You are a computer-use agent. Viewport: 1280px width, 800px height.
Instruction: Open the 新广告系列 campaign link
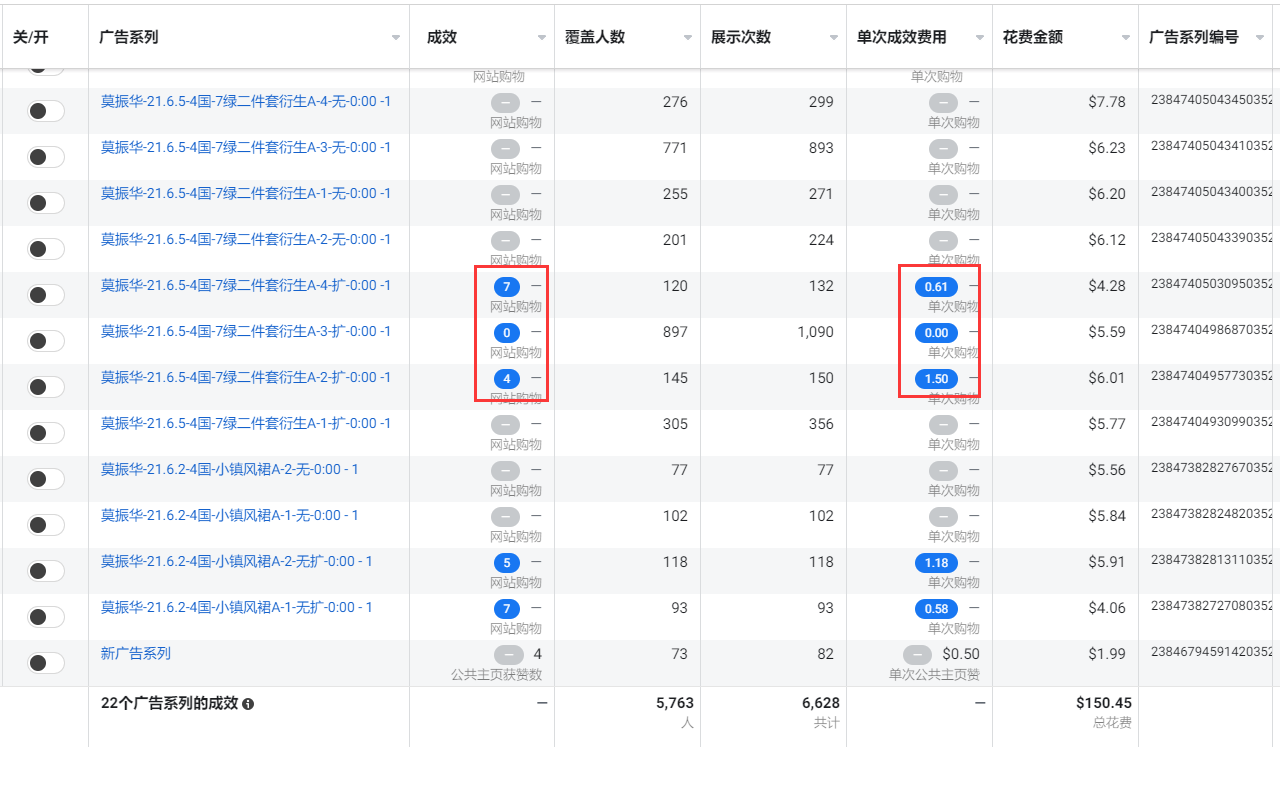(136, 653)
